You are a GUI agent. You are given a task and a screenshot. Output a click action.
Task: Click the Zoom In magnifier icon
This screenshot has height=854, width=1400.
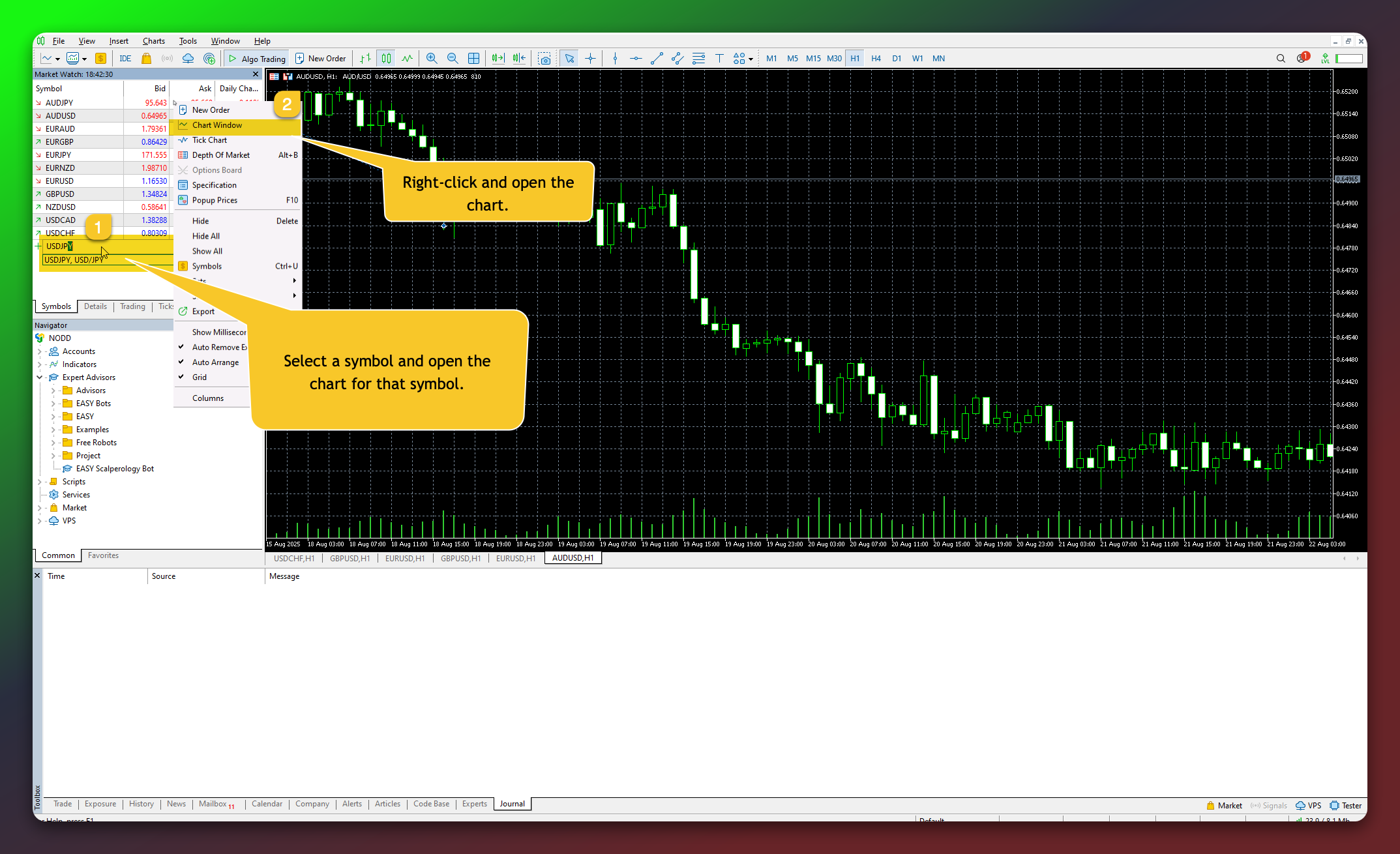pos(432,58)
